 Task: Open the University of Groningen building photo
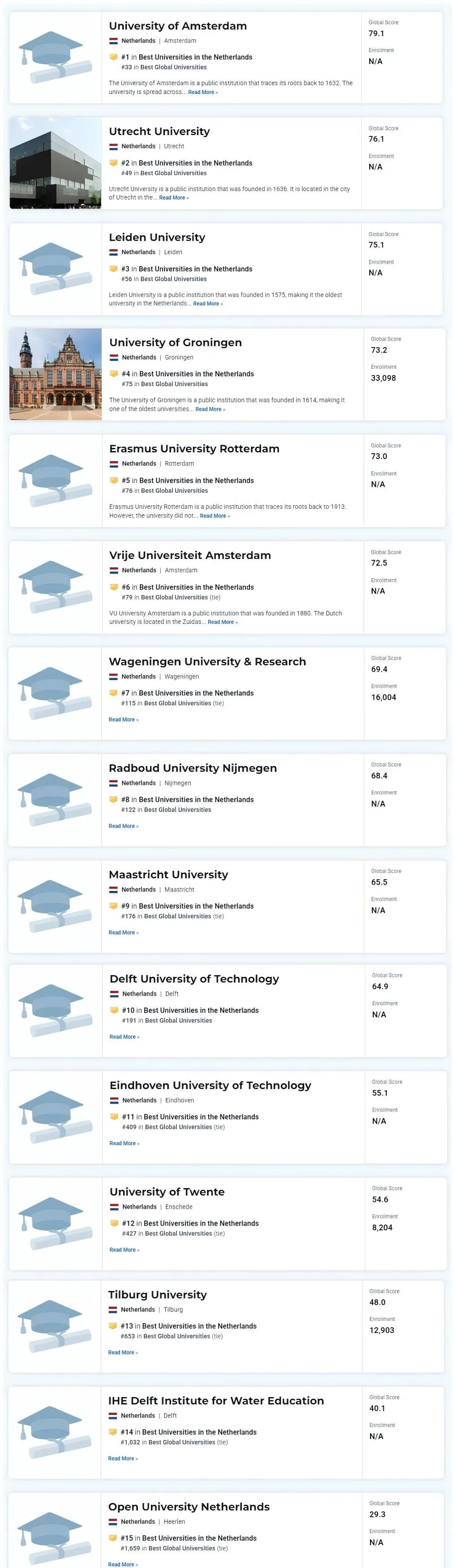click(56, 375)
